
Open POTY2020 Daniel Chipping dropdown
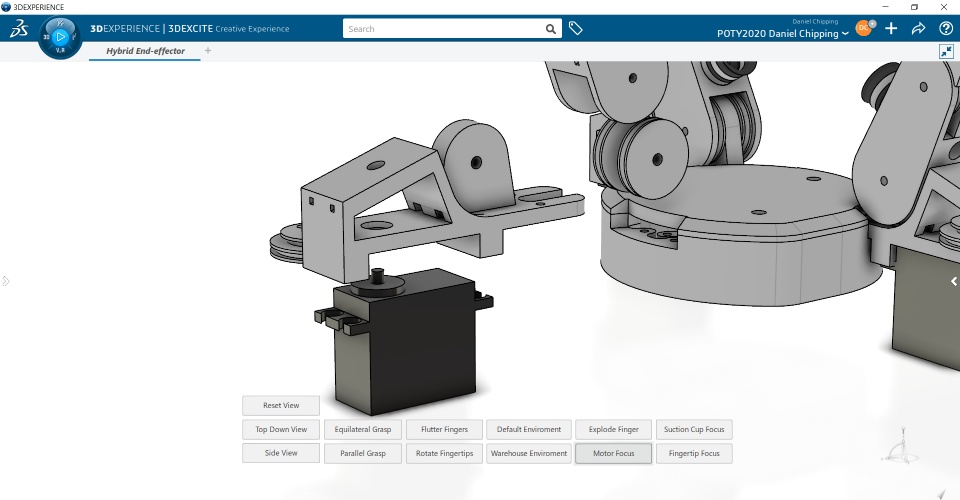[782, 34]
